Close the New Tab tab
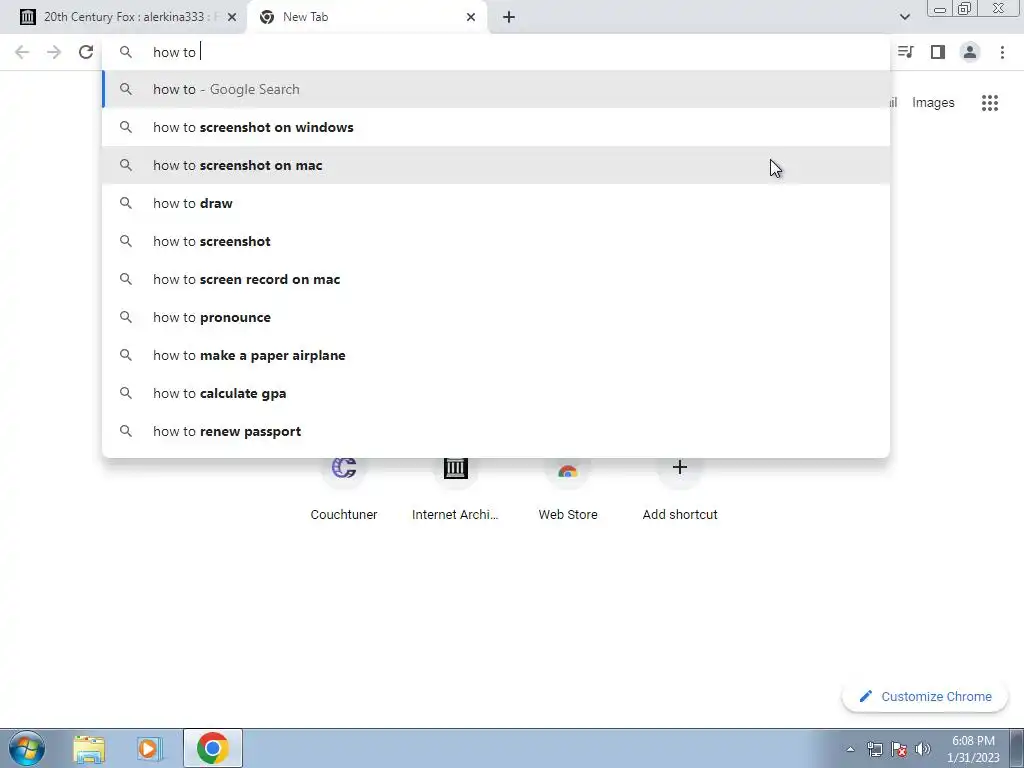 [471, 17]
